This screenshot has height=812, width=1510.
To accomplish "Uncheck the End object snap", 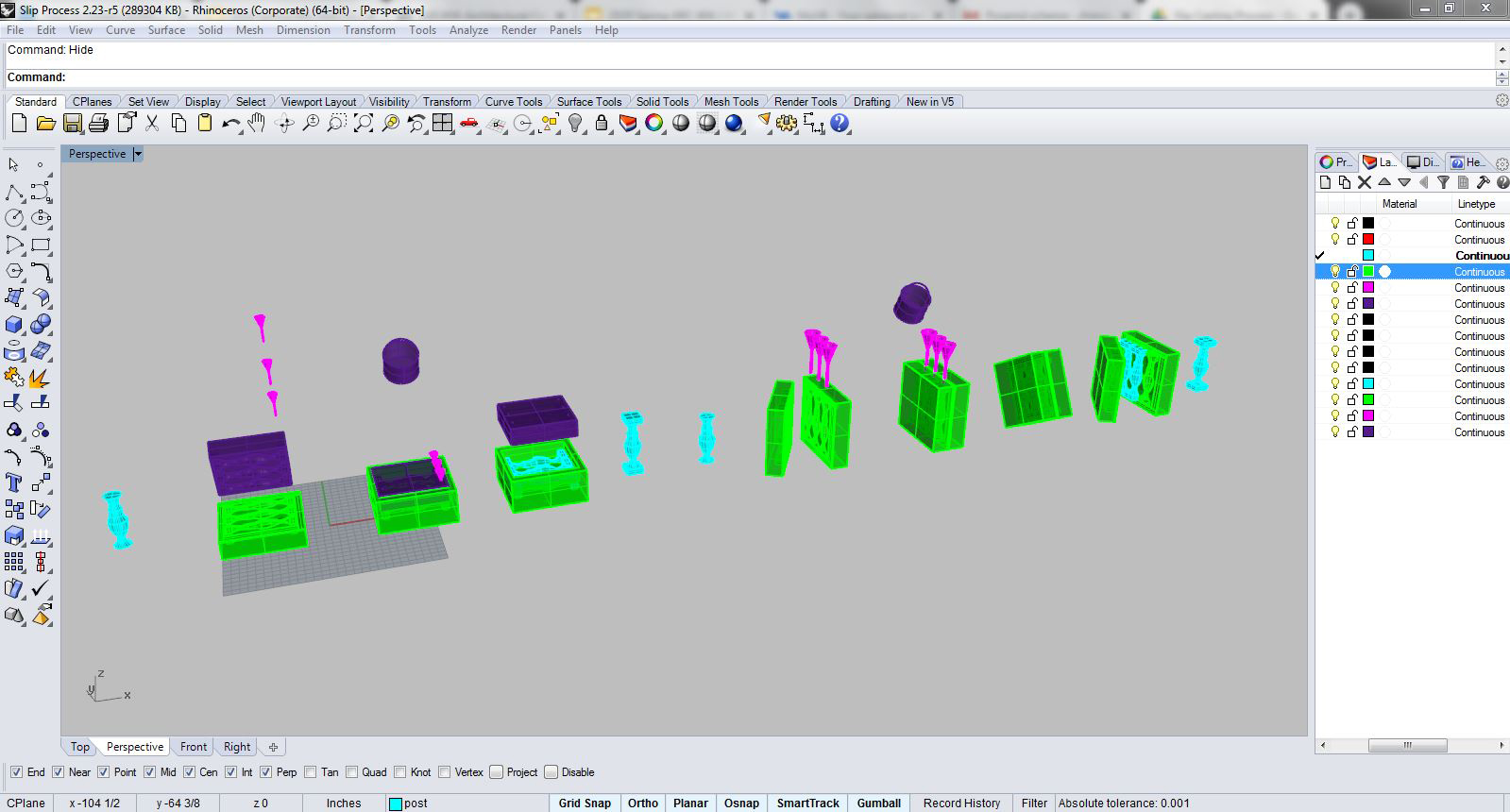I will point(15,772).
